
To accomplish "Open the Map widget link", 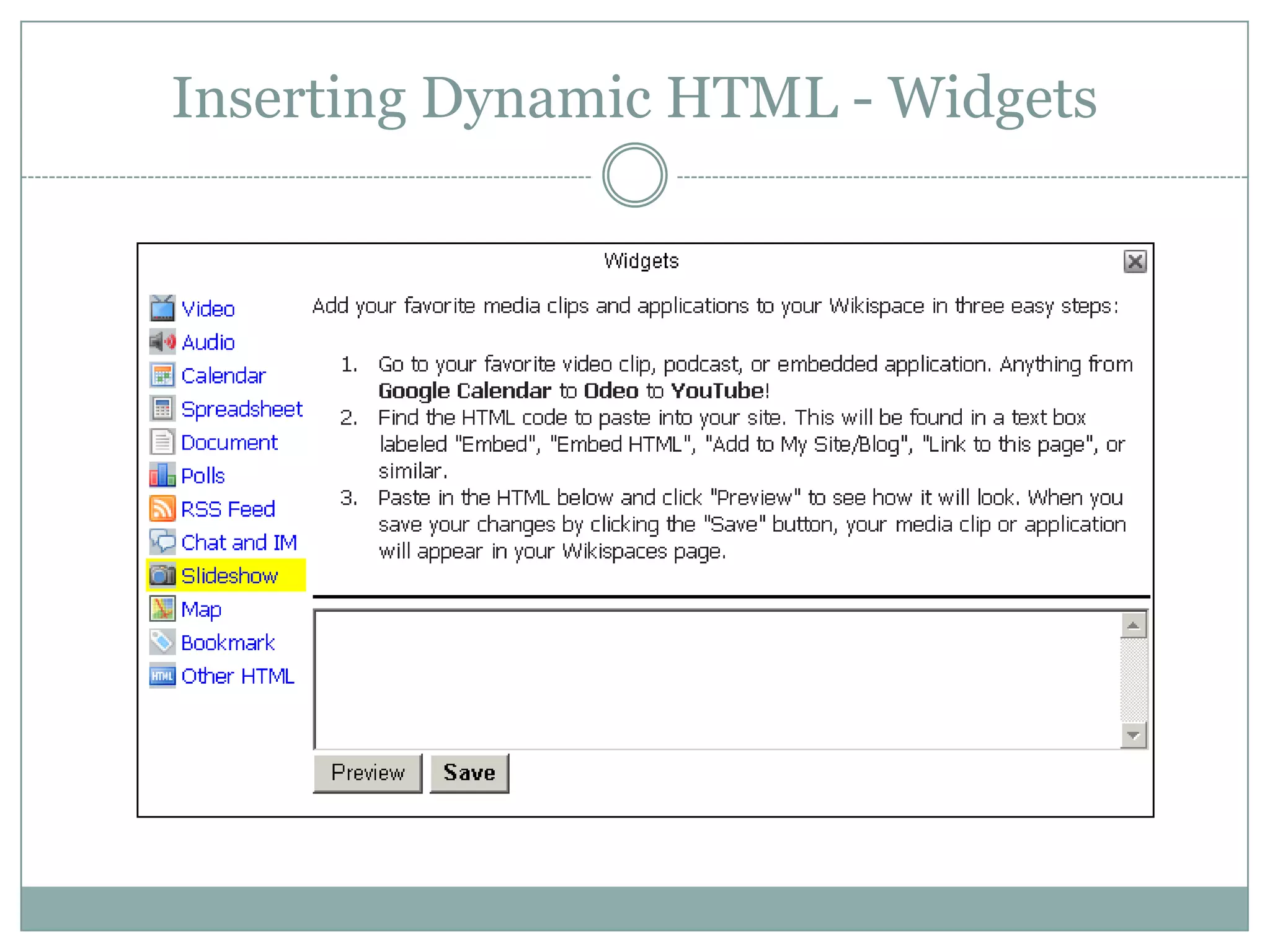I will 201,610.
